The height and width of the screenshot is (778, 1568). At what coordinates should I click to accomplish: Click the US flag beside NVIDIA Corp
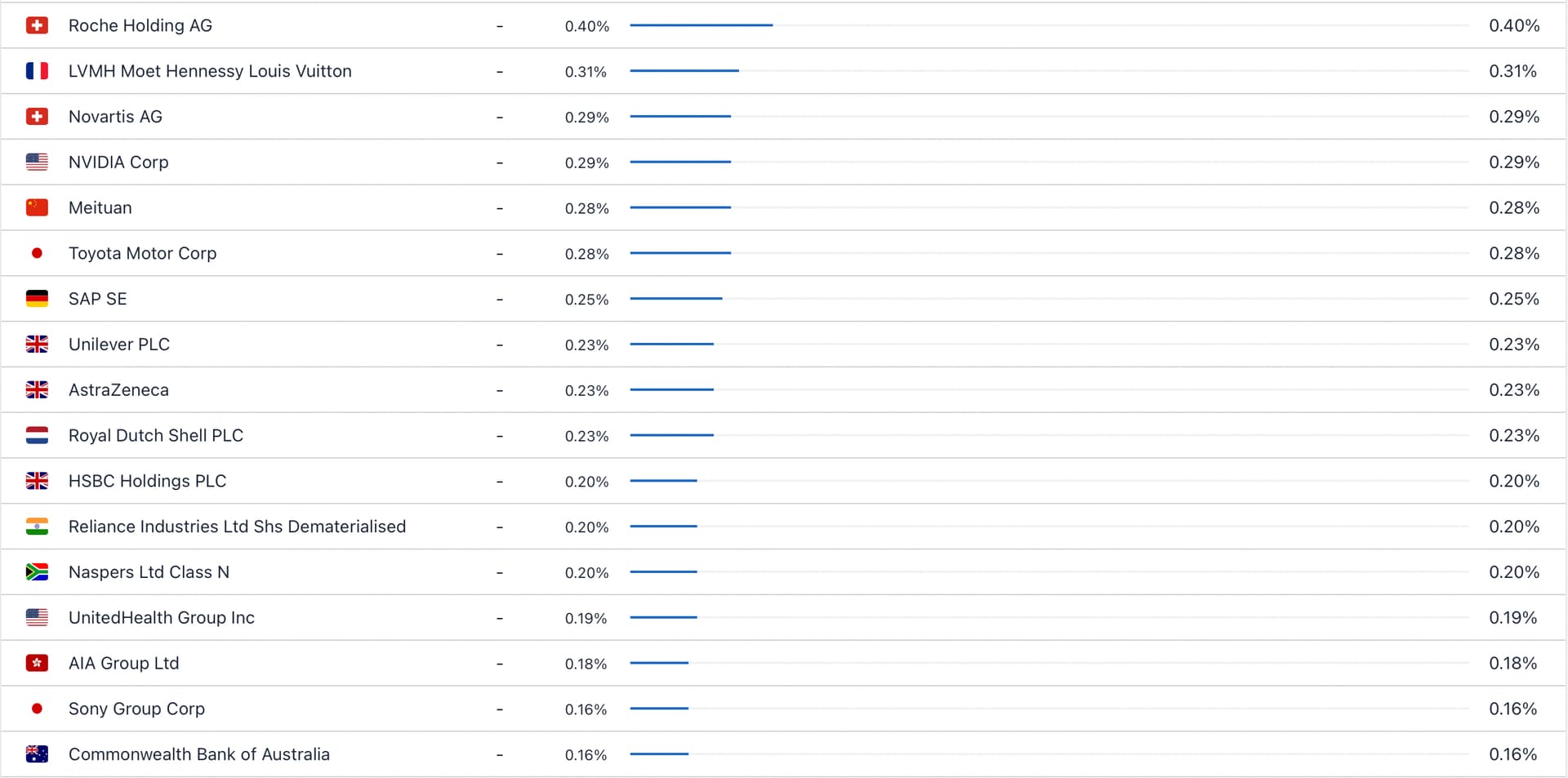coord(37,162)
